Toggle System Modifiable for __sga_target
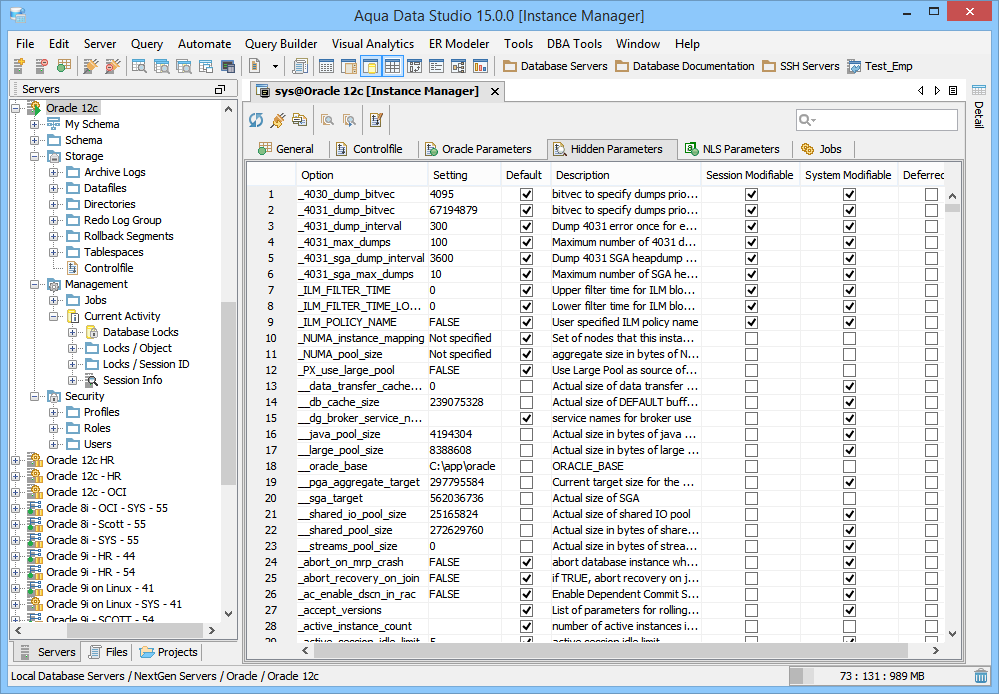The height and width of the screenshot is (694, 999). [x=849, y=498]
